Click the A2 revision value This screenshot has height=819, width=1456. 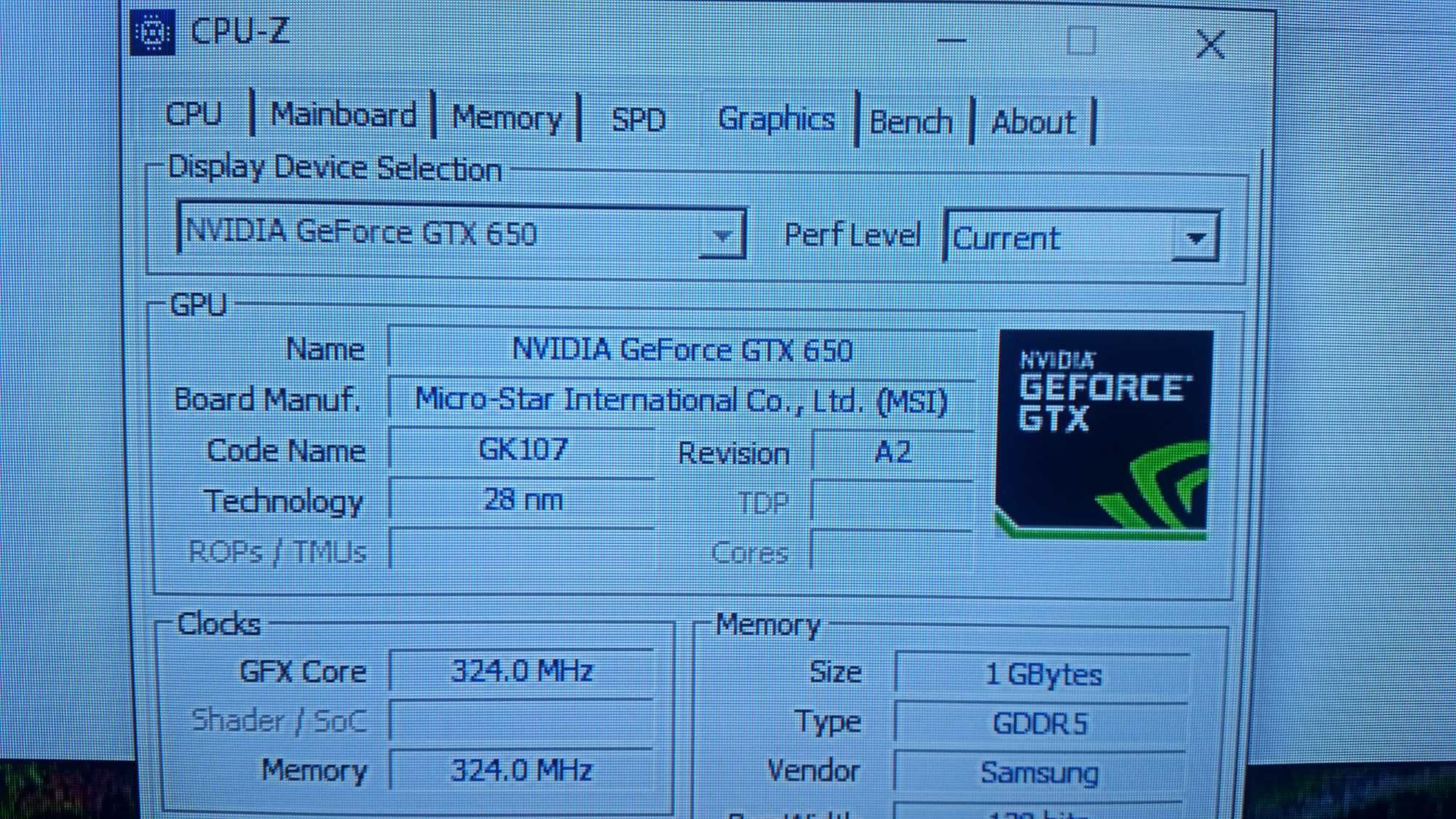[x=893, y=452]
